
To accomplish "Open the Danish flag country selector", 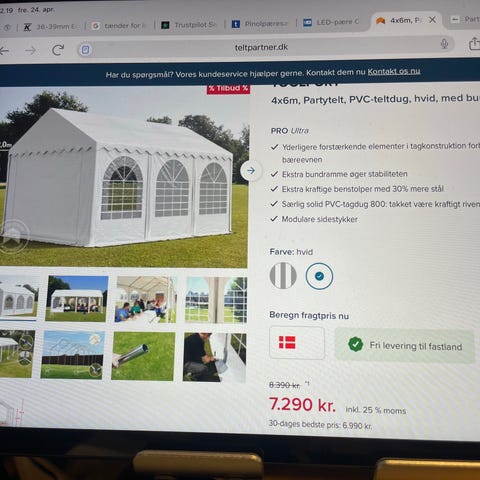I will point(297,343).
